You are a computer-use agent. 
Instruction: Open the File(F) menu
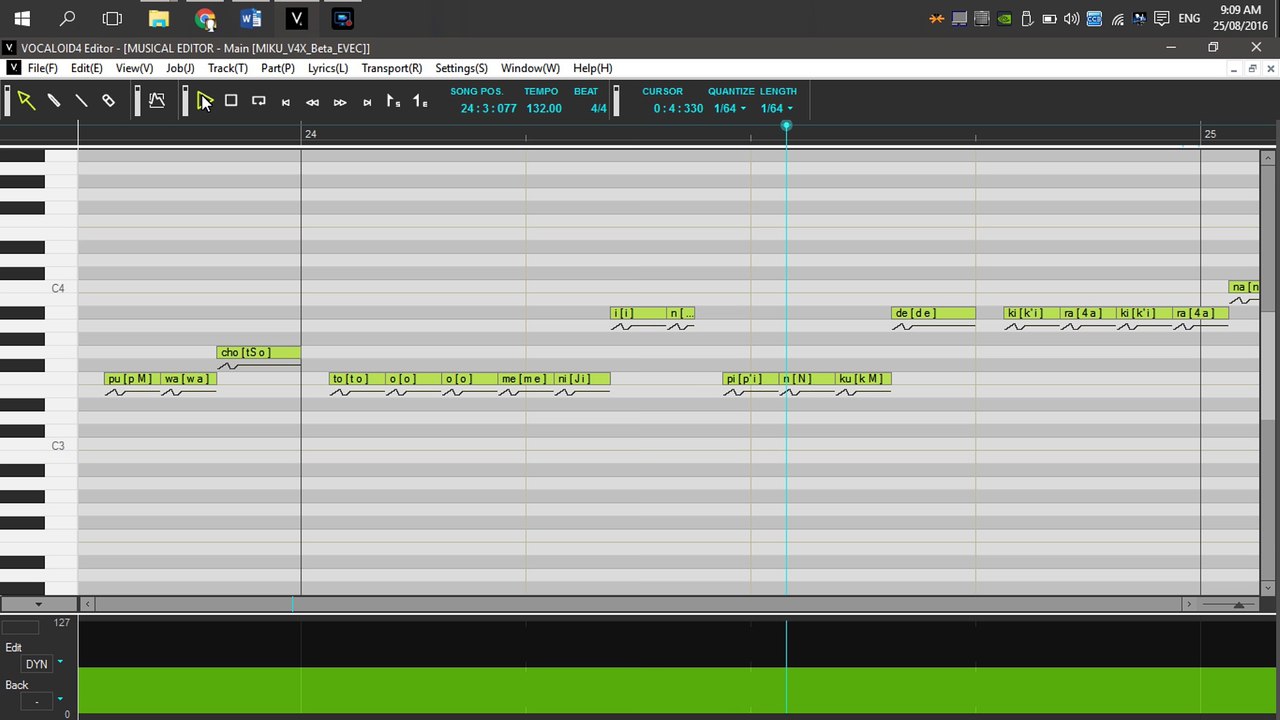(42, 68)
